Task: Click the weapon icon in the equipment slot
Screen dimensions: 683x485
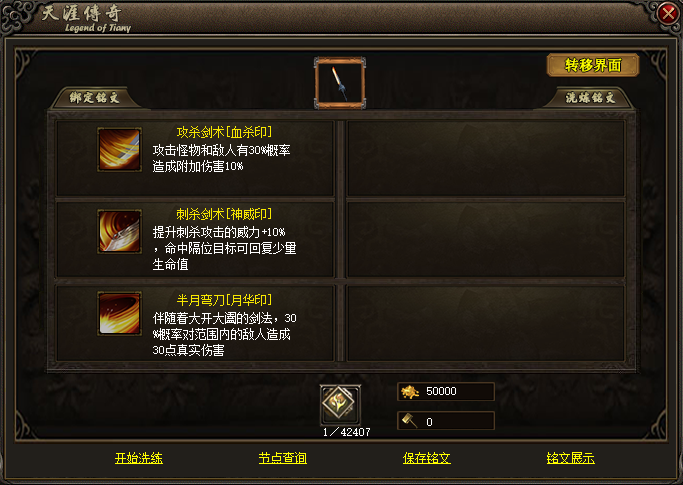Action: tap(340, 83)
